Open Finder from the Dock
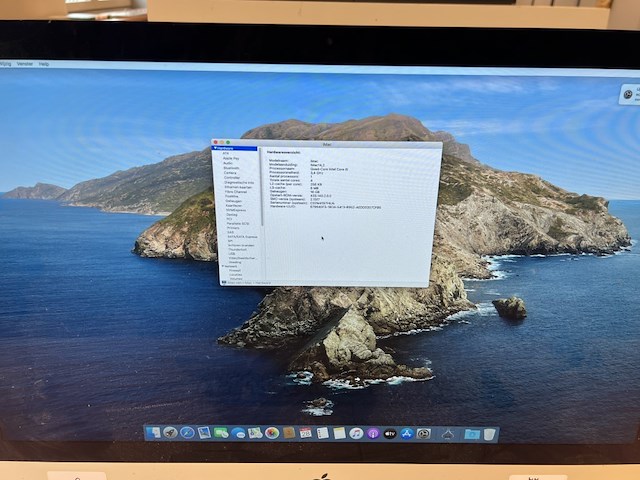Screen dimensions: 640x480 (154, 433)
